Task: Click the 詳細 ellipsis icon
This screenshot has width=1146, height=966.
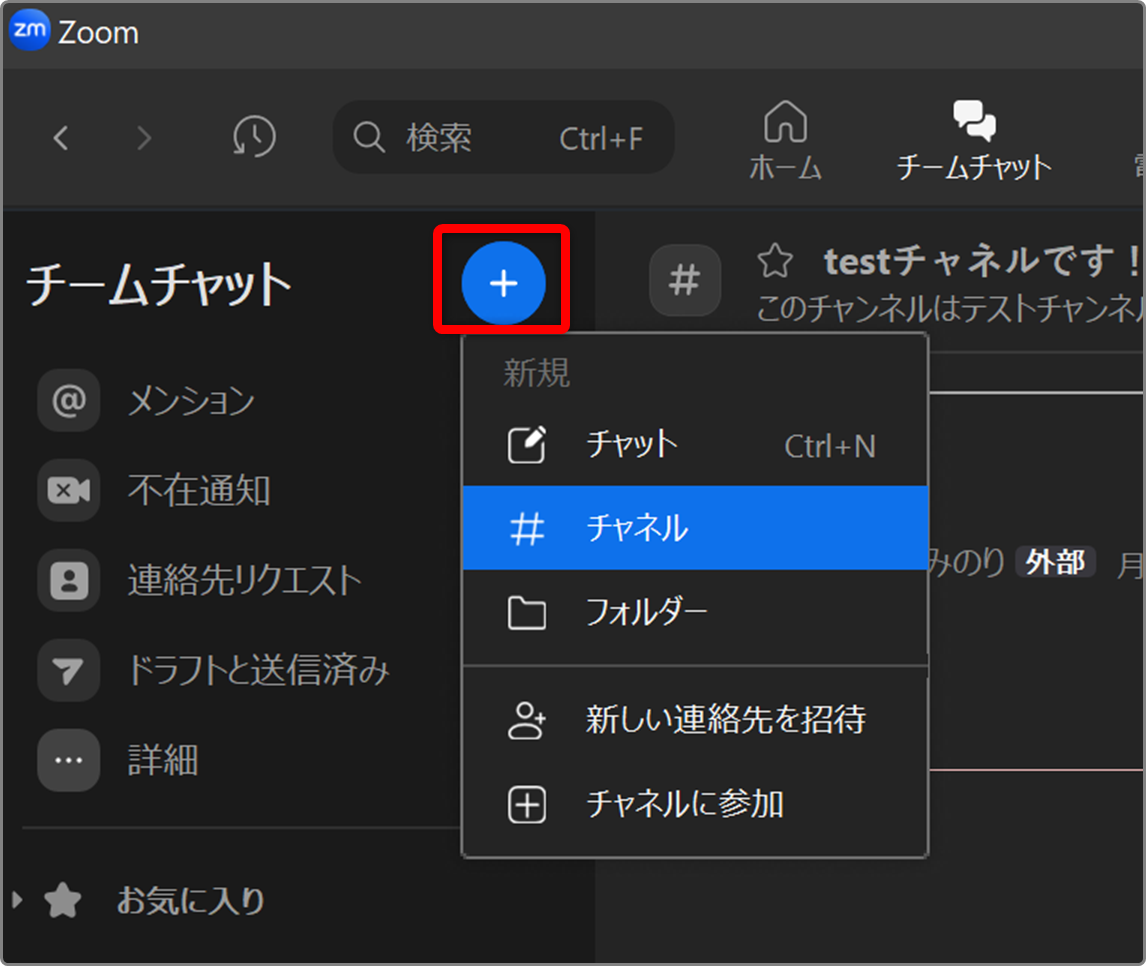Action: [x=69, y=760]
